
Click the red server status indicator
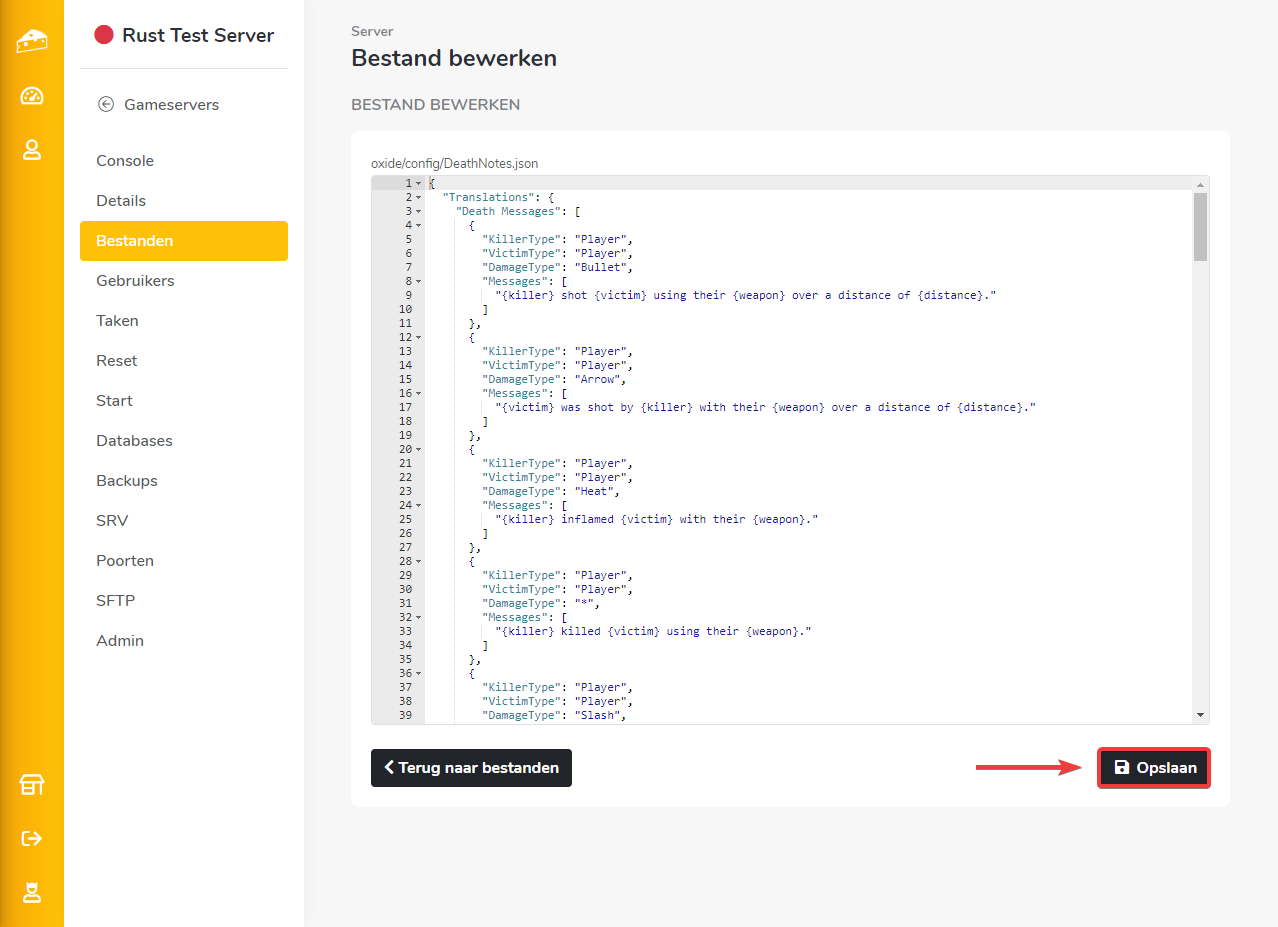click(x=104, y=35)
